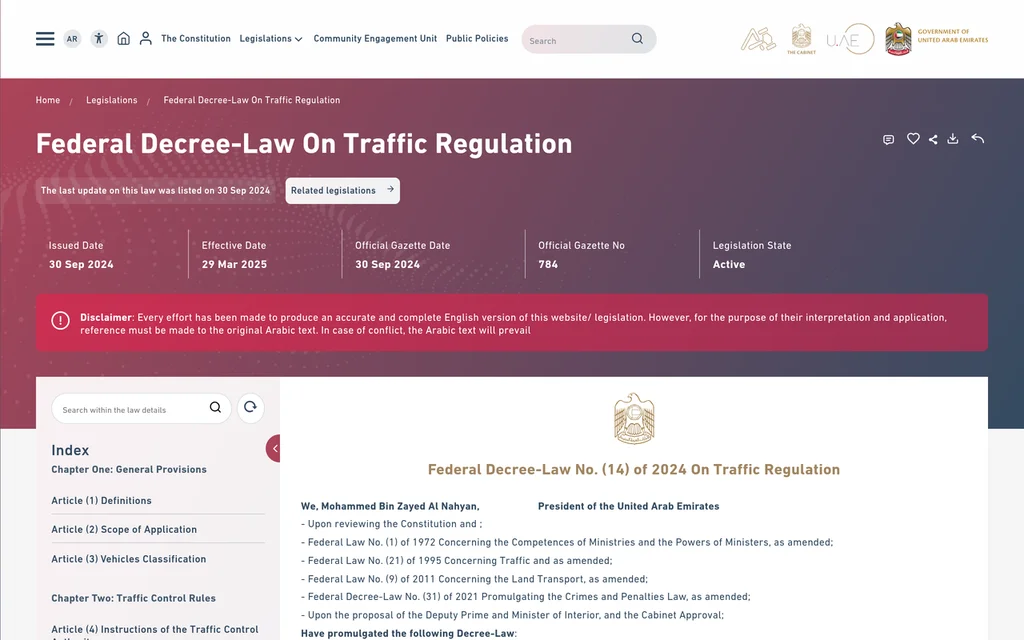Select Chapter Two: Traffic Control Rules
The width and height of the screenshot is (1024, 640).
pyautogui.click(x=133, y=598)
